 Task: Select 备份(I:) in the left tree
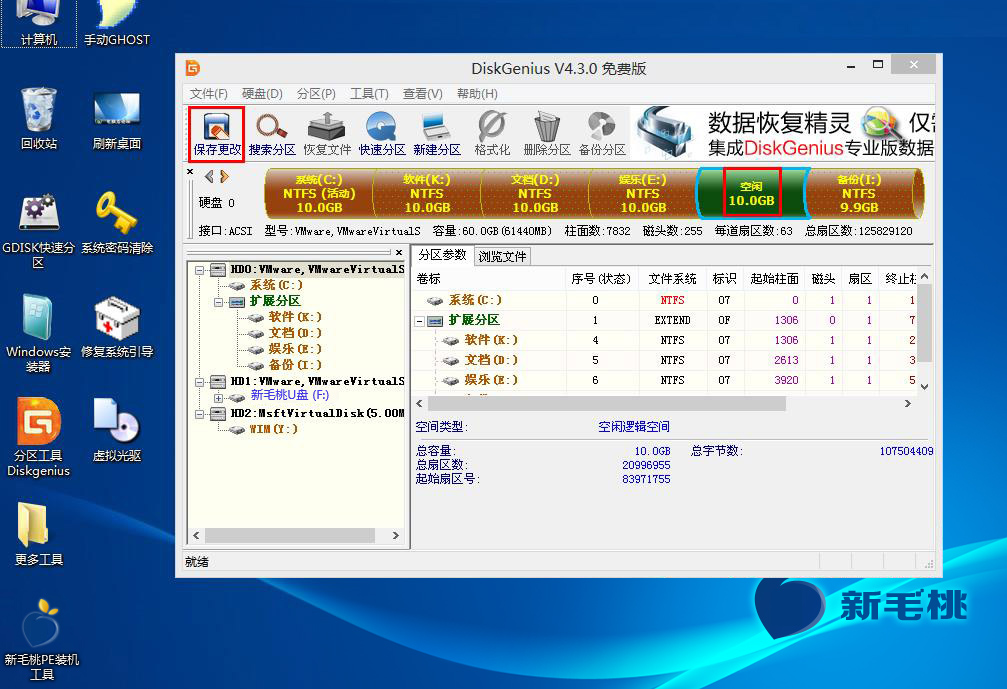click(295, 365)
